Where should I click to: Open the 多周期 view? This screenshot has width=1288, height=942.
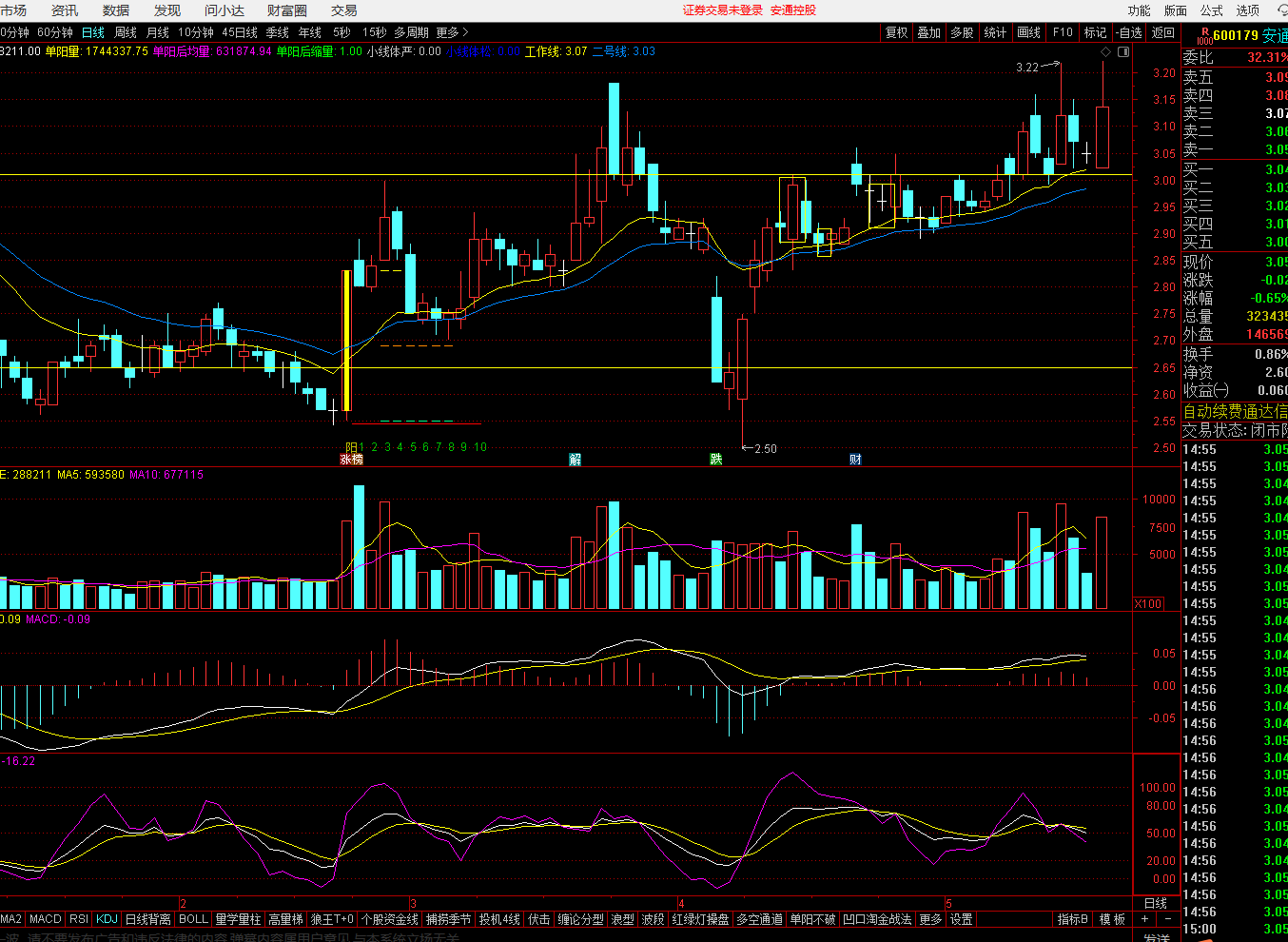point(412,32)
